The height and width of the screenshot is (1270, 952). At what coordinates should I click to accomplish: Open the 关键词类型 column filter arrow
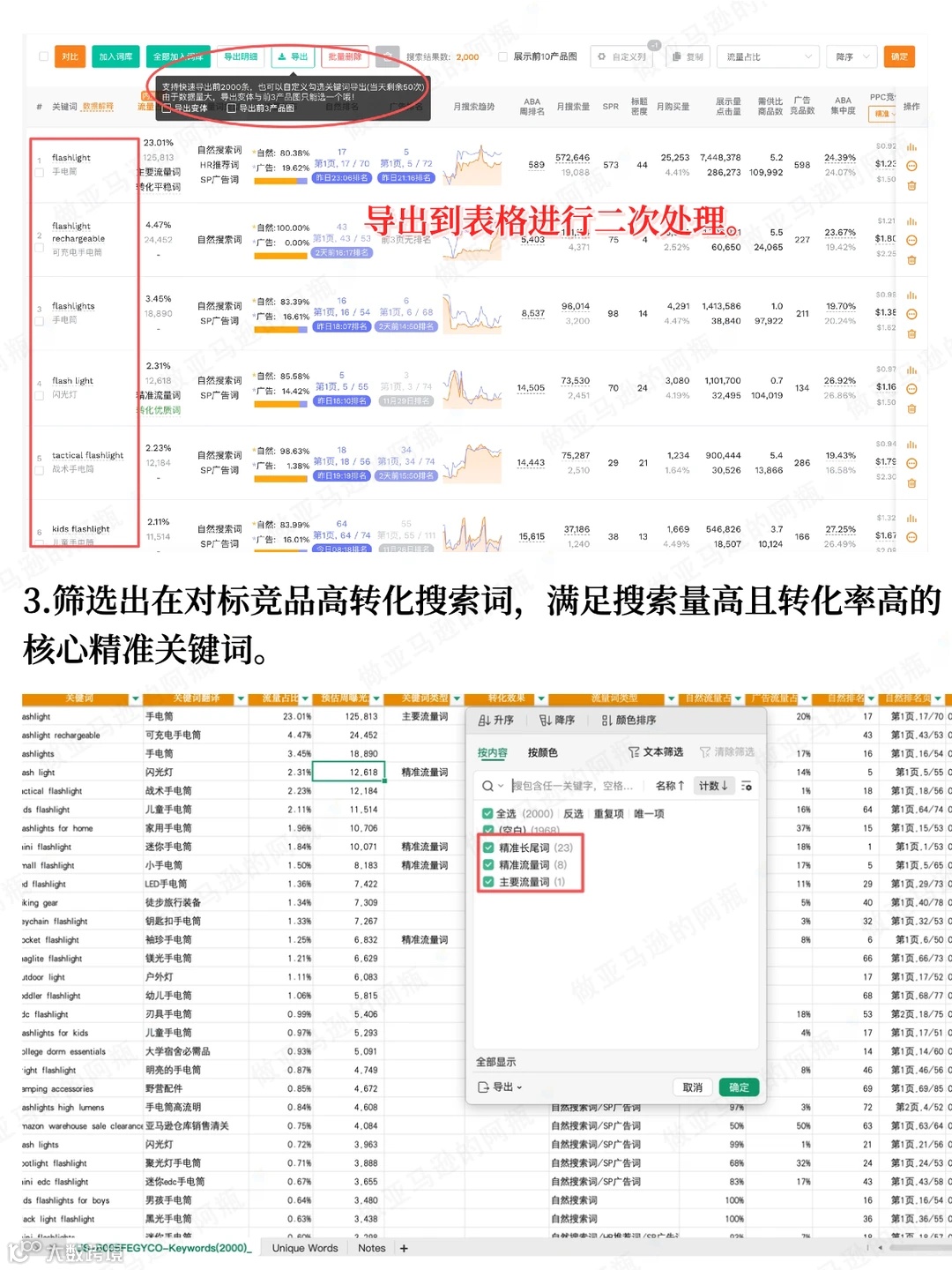coord(457,699)
